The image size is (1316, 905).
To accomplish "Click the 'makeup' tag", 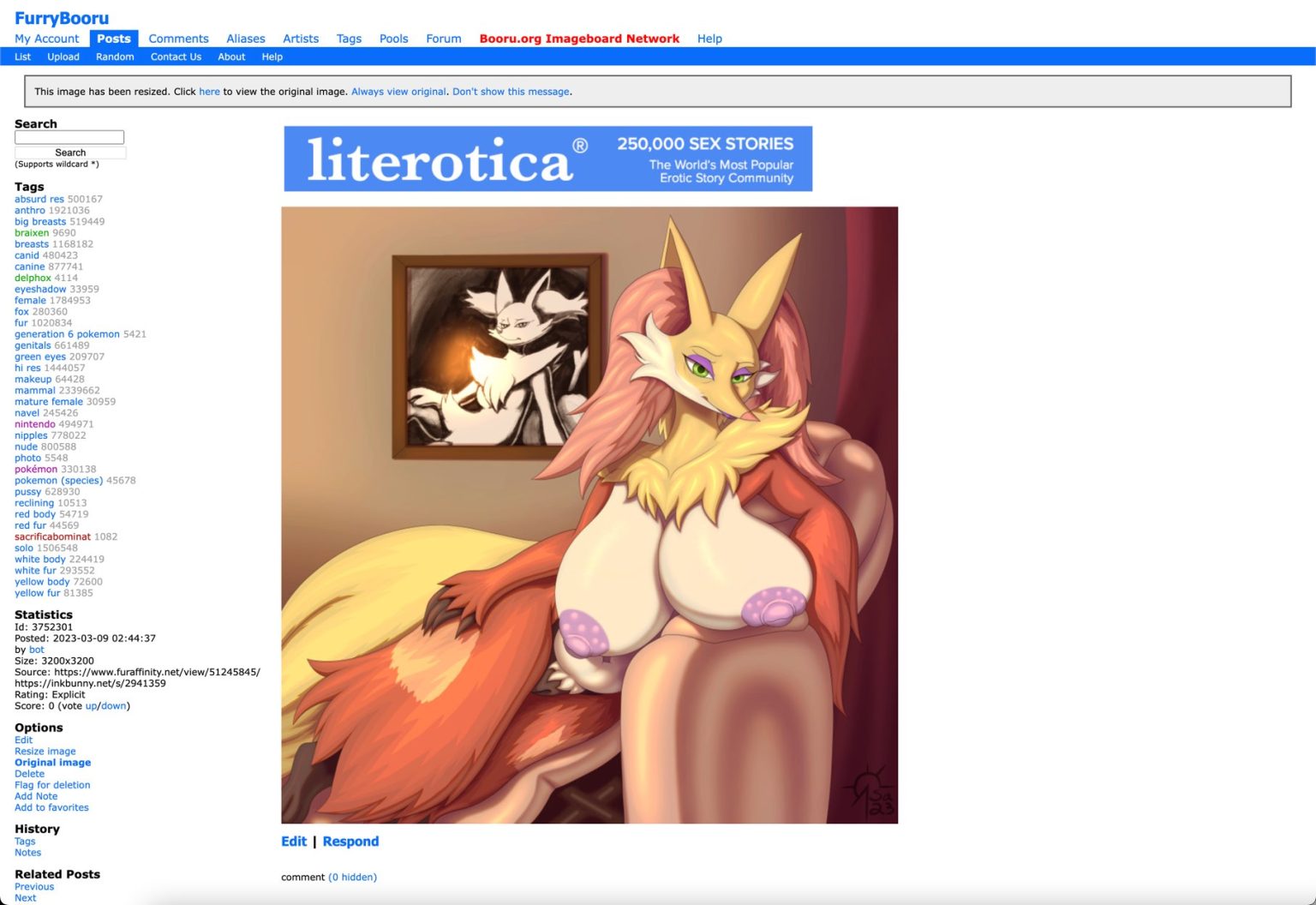I will point(33,380).
